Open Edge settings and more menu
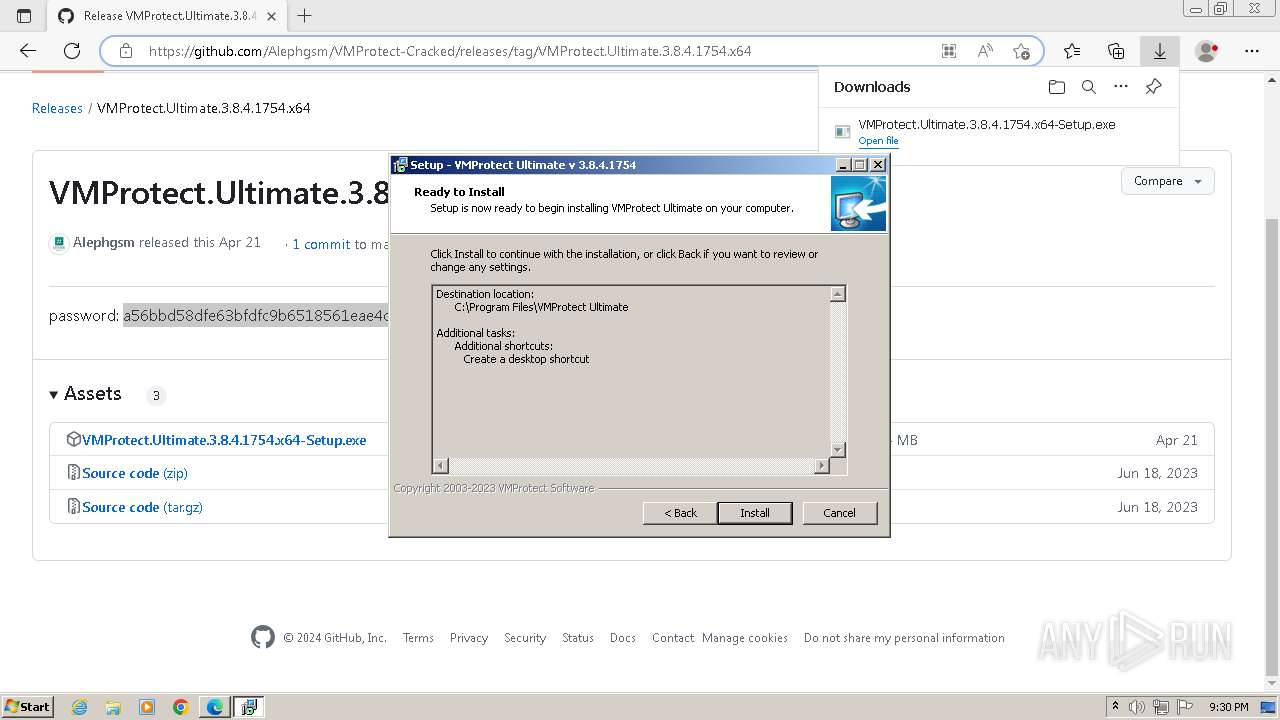1280x720 pixels. (x=1252, y=51)
